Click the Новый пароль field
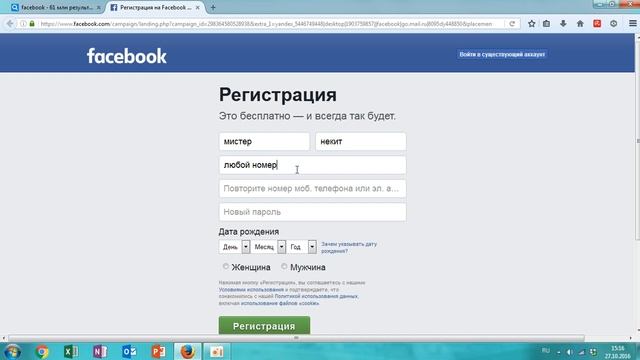The width and height of the screenshot is (640, 360). pos(313,212)
